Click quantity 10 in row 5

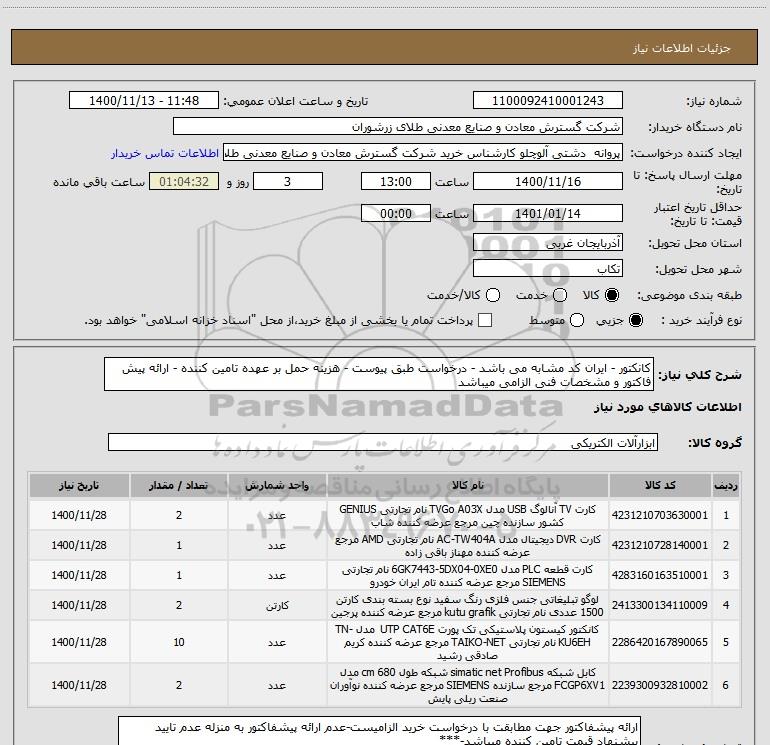[179, 642]
